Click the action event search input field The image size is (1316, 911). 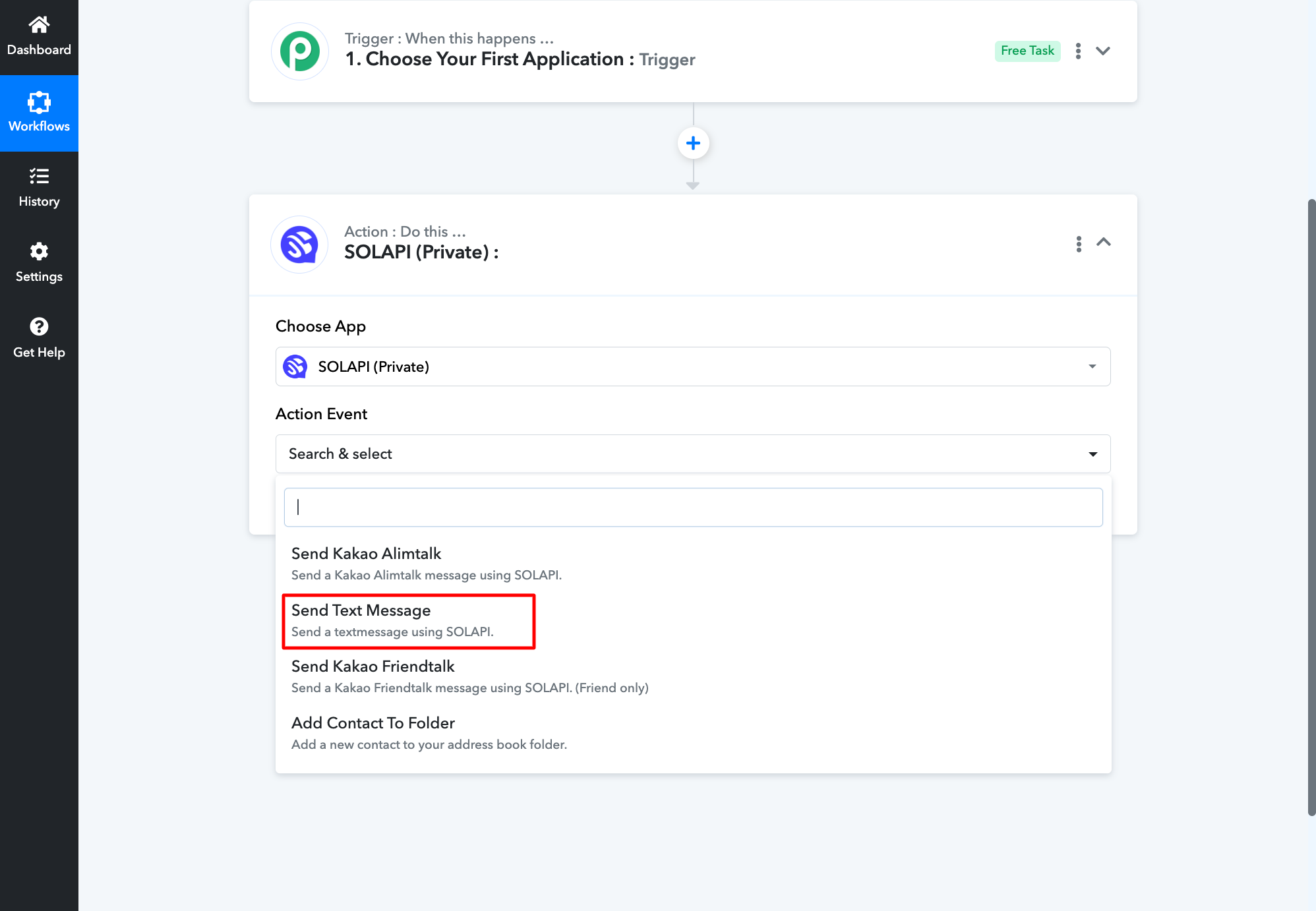pyautogui.click(x=693, y=507)
